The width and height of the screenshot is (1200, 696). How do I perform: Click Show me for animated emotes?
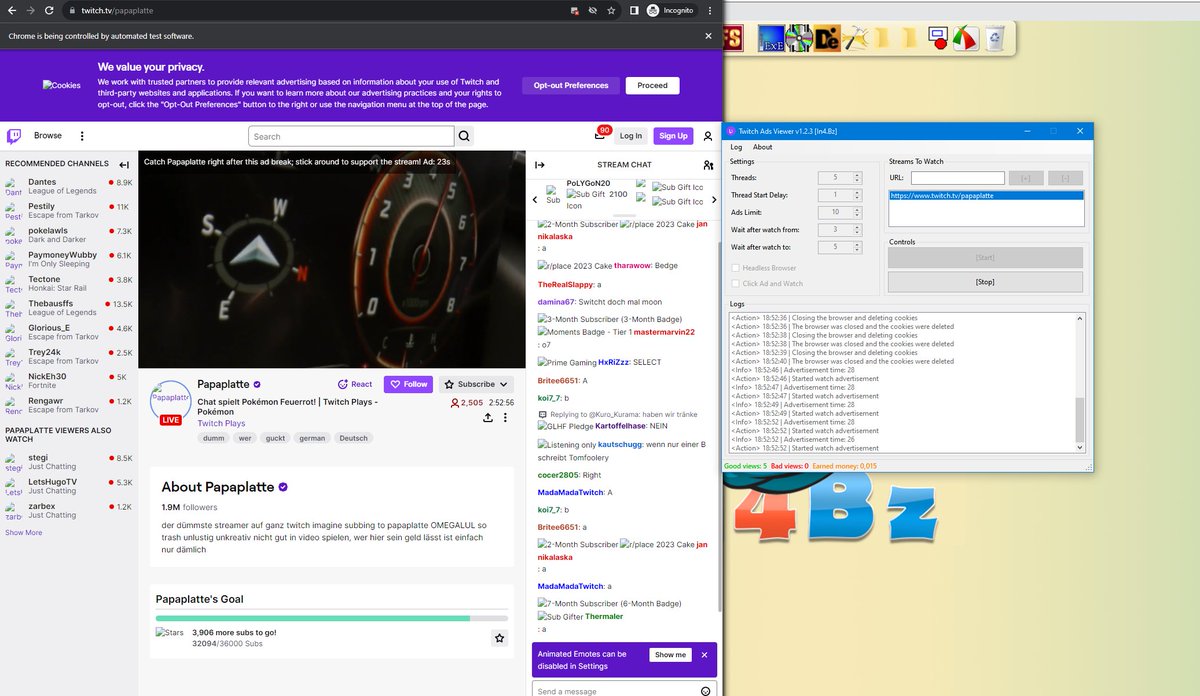coord(670,655)
